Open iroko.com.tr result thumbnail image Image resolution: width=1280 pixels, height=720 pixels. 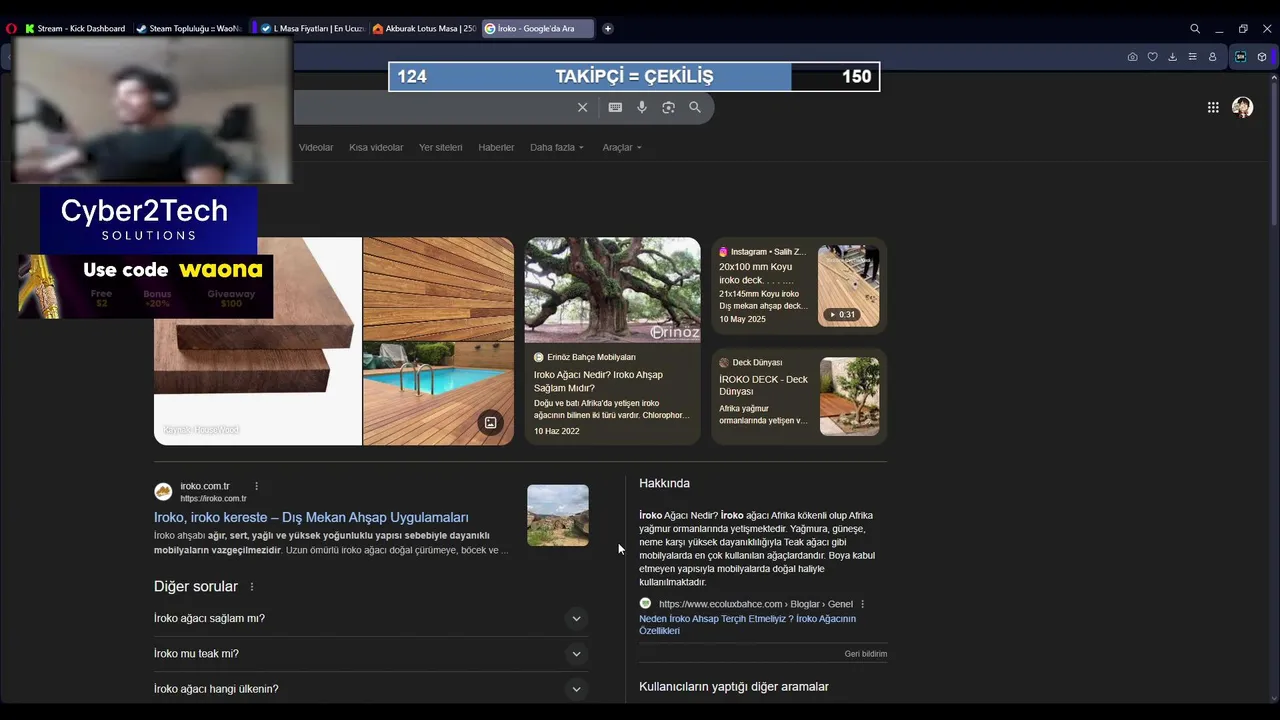(x=558, y=516)
